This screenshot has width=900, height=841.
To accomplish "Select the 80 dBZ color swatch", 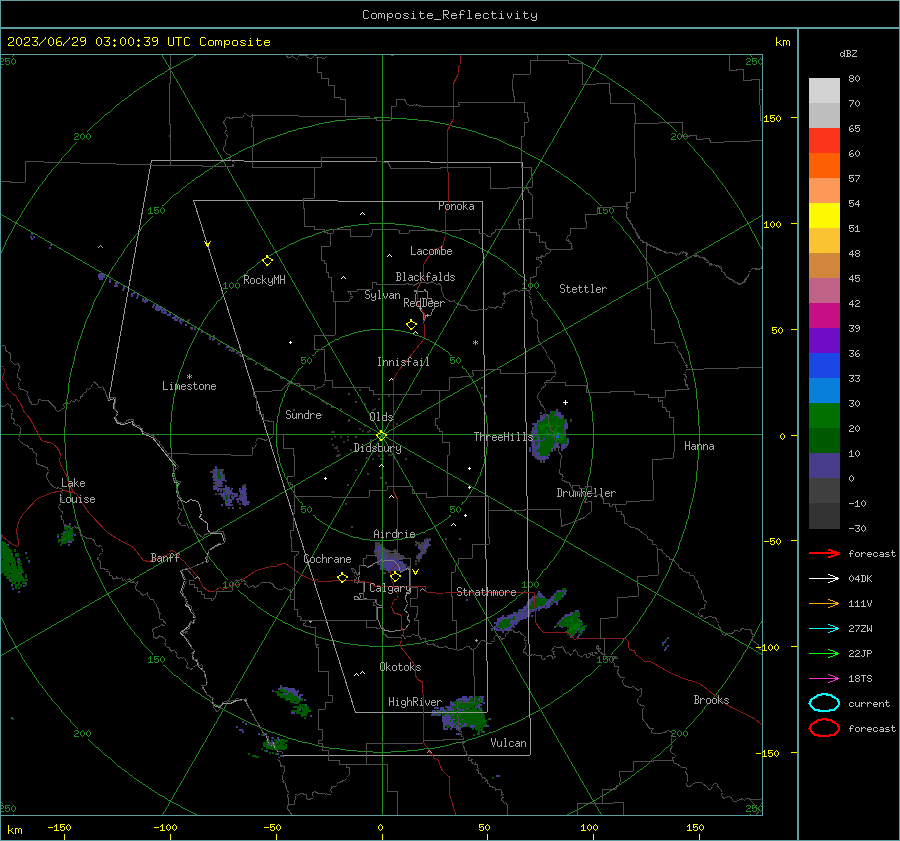I will [x=824, y=91].
